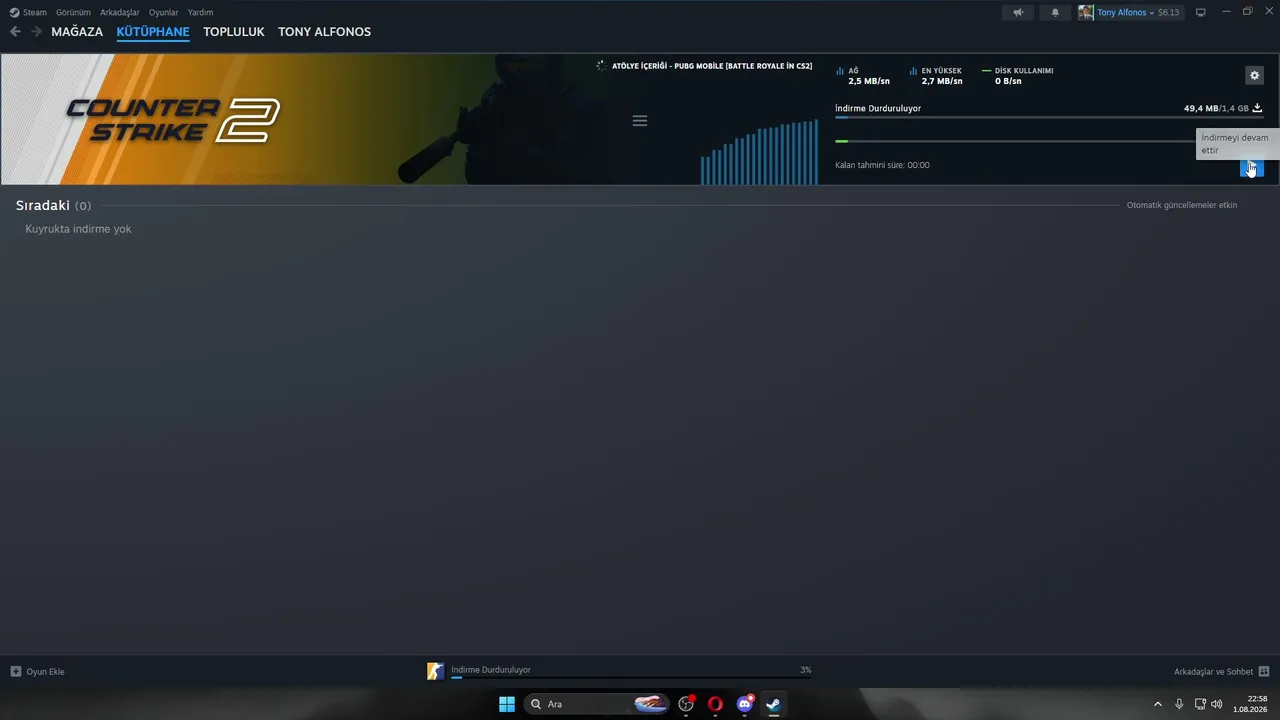Resume the download with the blue play button

tap(1251, 167)
